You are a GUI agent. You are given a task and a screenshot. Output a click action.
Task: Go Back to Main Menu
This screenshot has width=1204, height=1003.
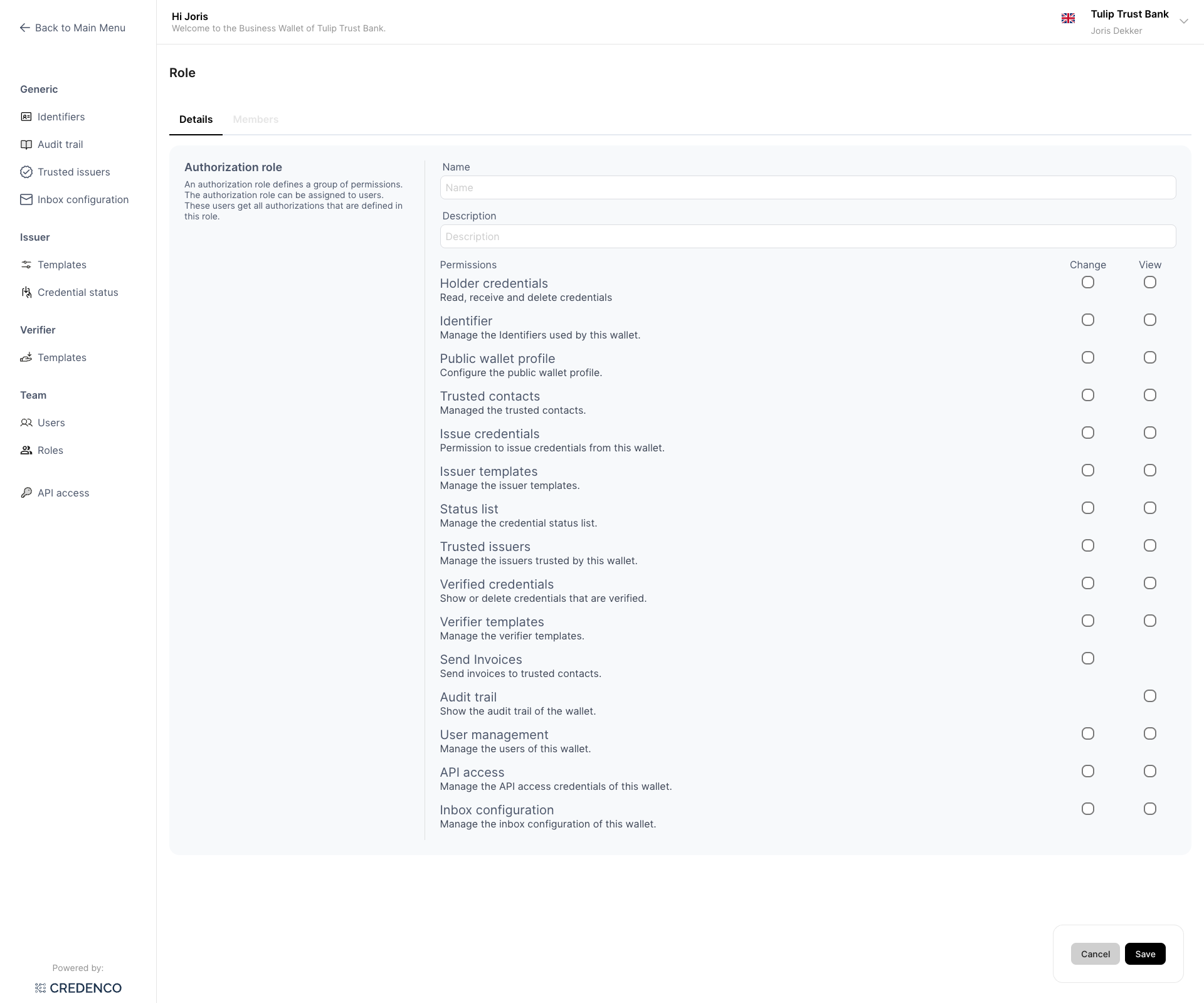click(x=73, y=28)
